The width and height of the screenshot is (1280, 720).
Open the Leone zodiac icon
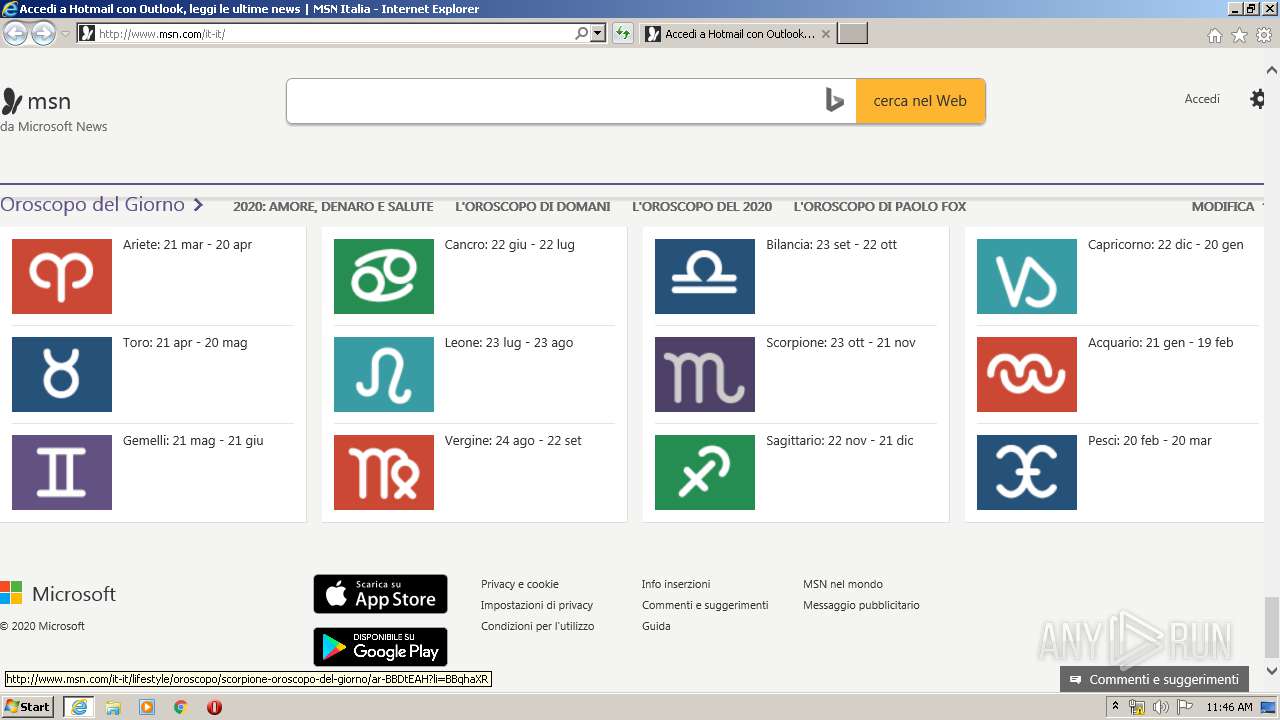[384, 374]
